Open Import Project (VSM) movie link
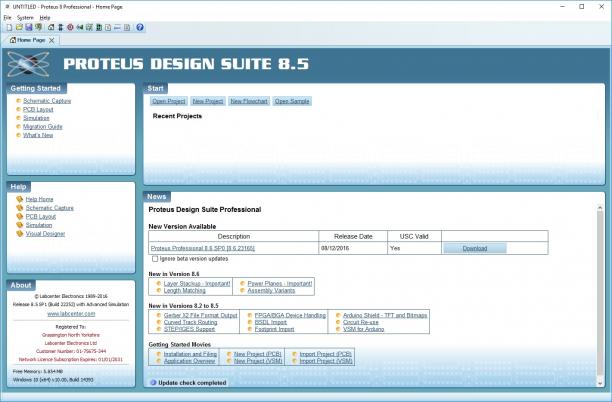 pos(326,361)
